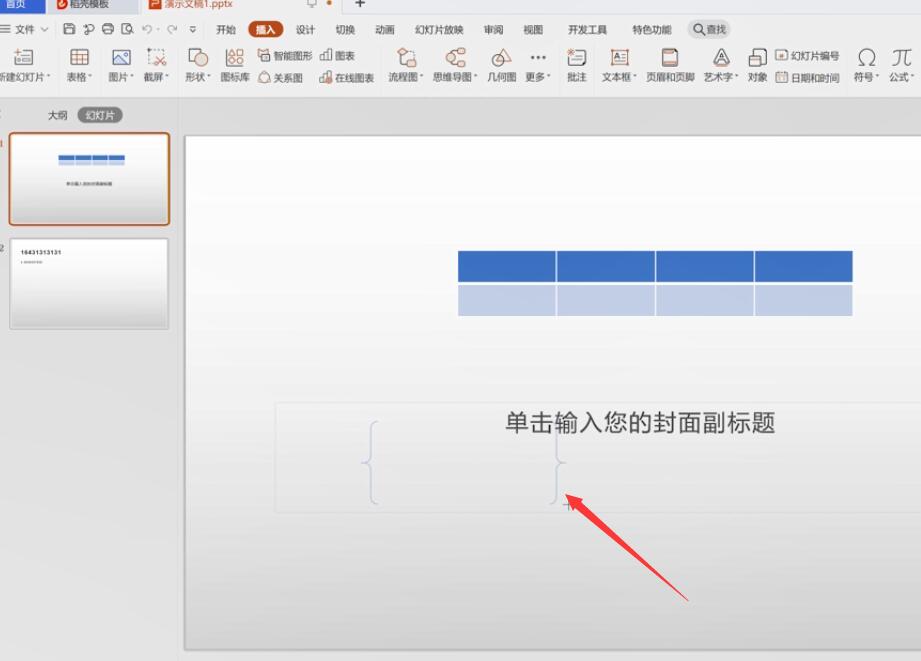921x661 pixels.
Task: Select the 截屏 screenshot tool
Action: [156, 65]
